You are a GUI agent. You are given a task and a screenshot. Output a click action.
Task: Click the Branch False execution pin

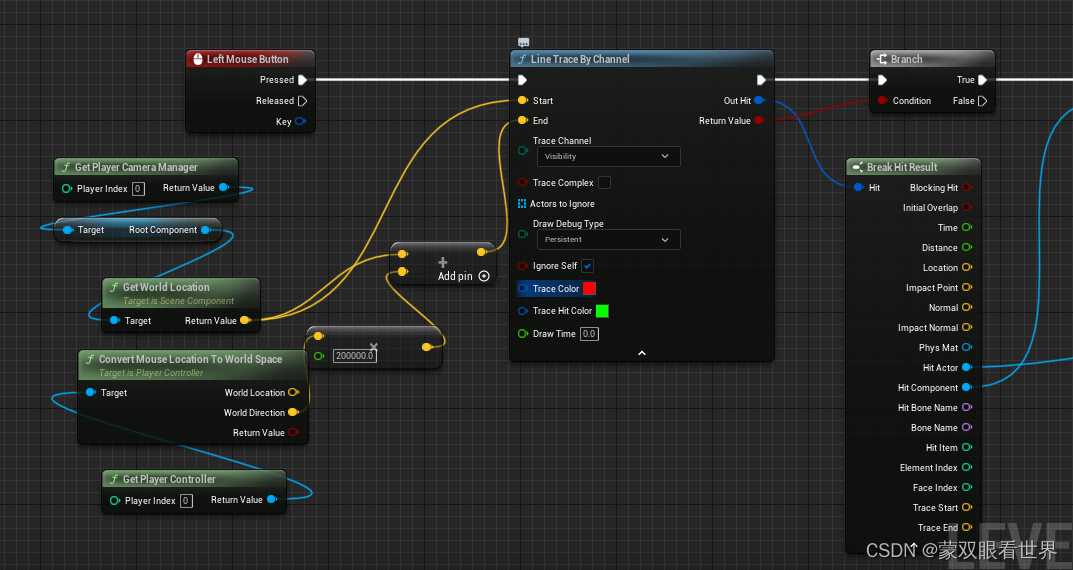[983, 101]
